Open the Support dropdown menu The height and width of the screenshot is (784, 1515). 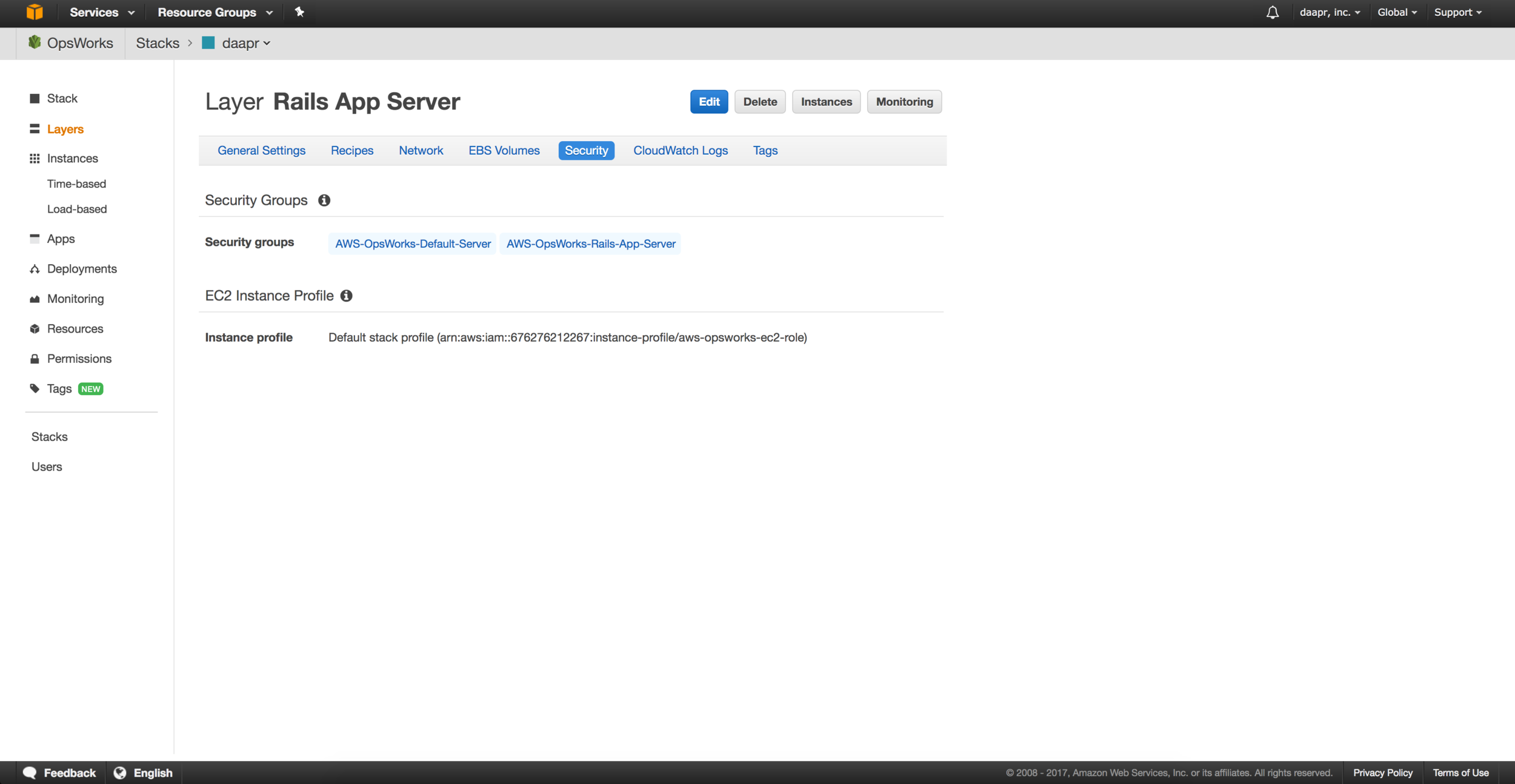pos(1457,12)
